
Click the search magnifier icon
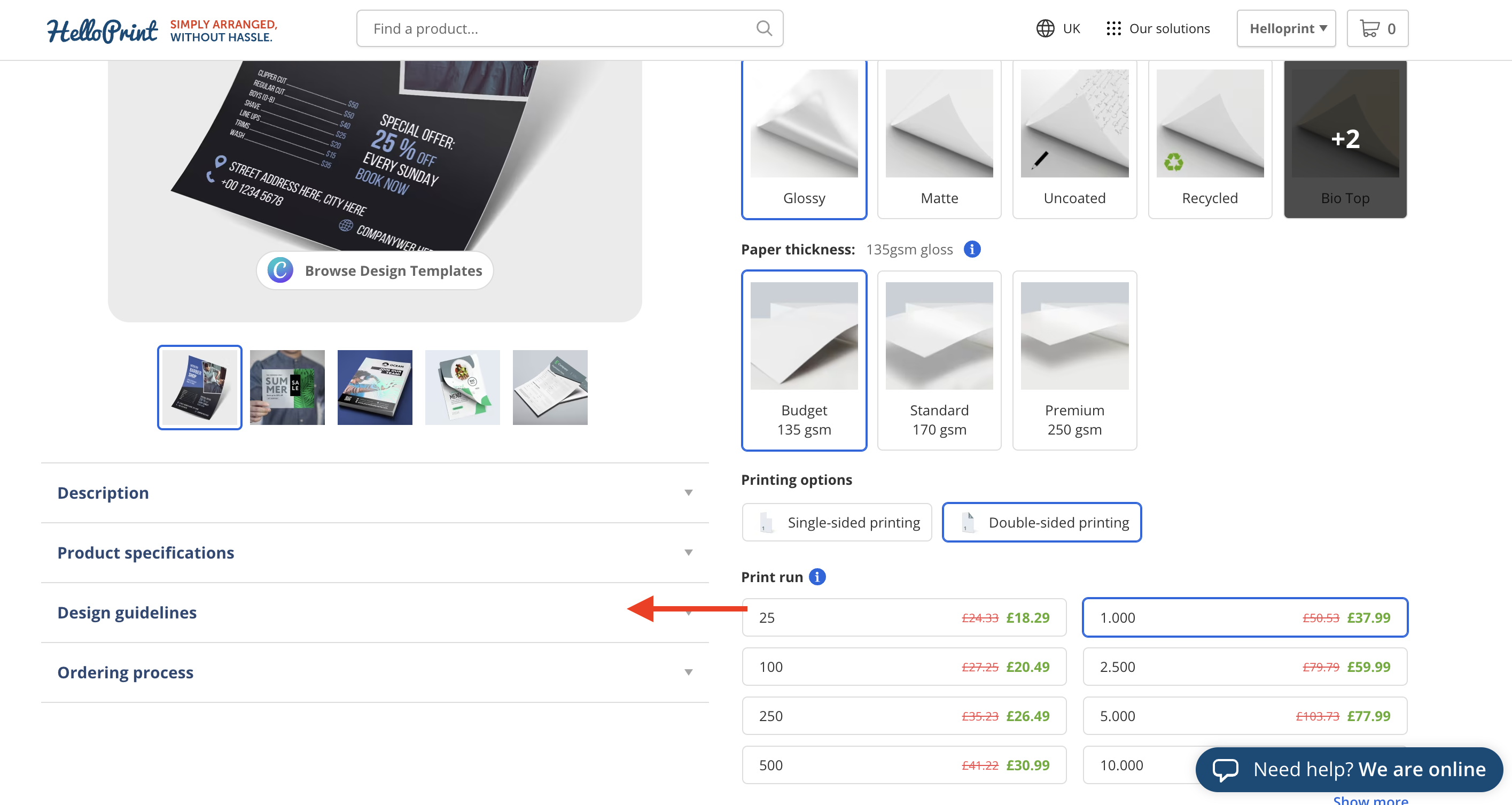[763, 28]
